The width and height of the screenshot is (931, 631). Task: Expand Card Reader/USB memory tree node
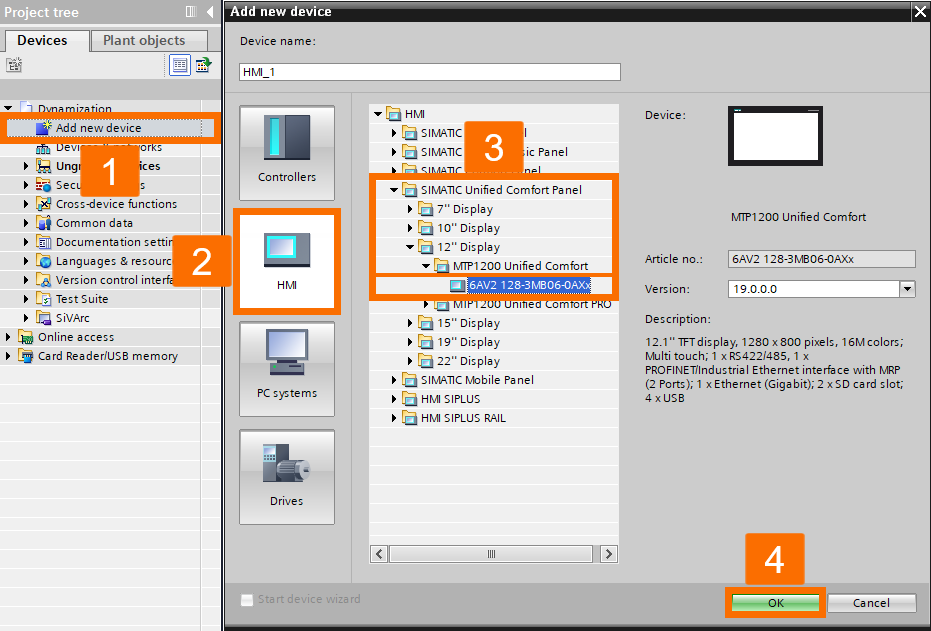click(8, 356)
